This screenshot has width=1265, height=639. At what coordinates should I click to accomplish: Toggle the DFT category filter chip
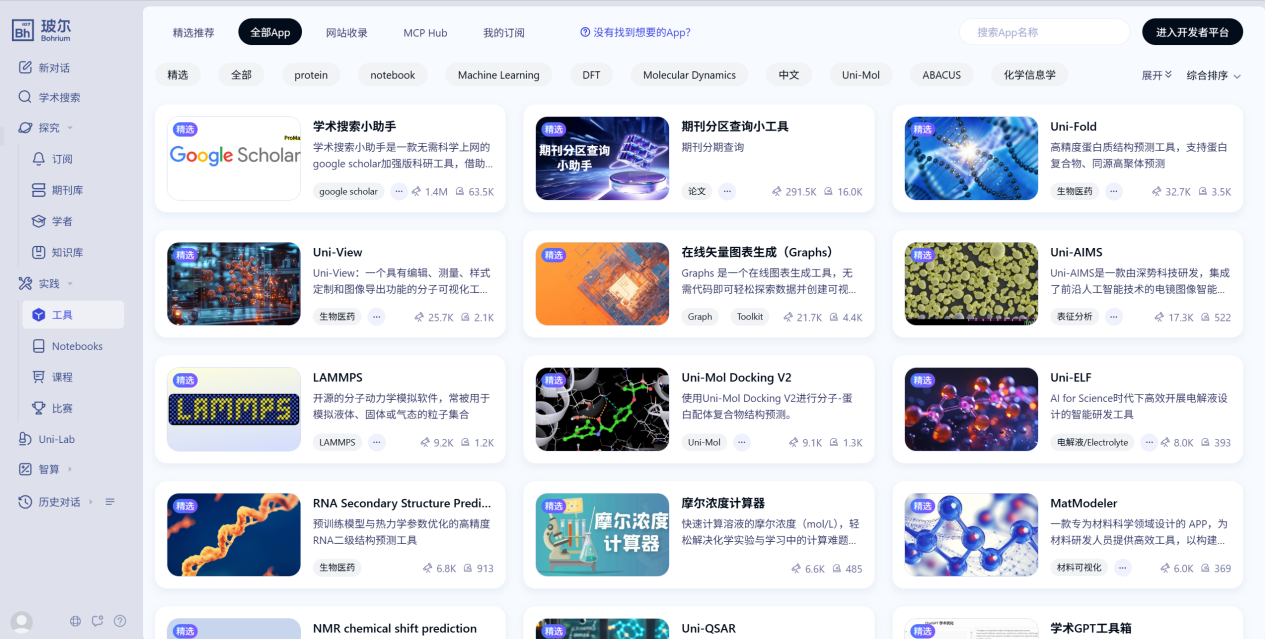click(x=591, y=75)
